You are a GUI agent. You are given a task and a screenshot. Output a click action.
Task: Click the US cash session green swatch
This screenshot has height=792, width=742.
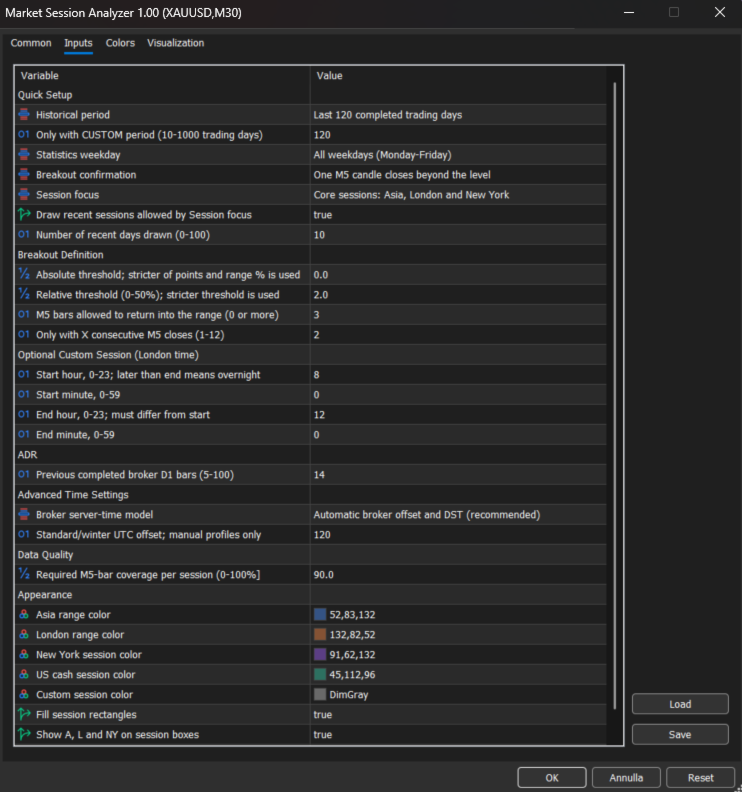(320, 674)
